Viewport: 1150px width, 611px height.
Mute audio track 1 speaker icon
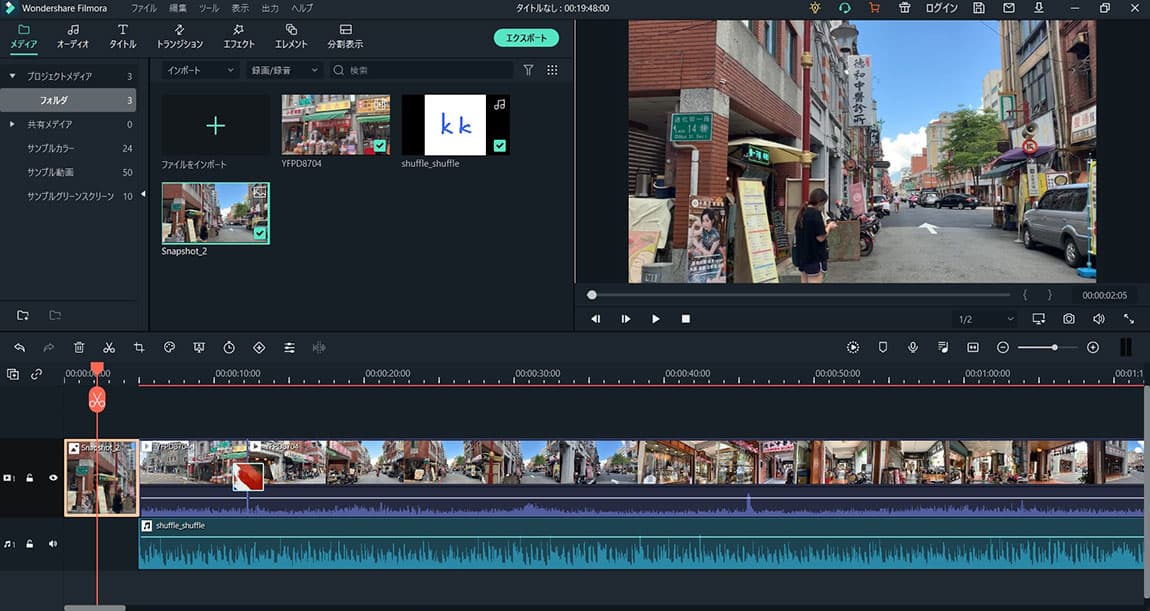pos(53,544)
